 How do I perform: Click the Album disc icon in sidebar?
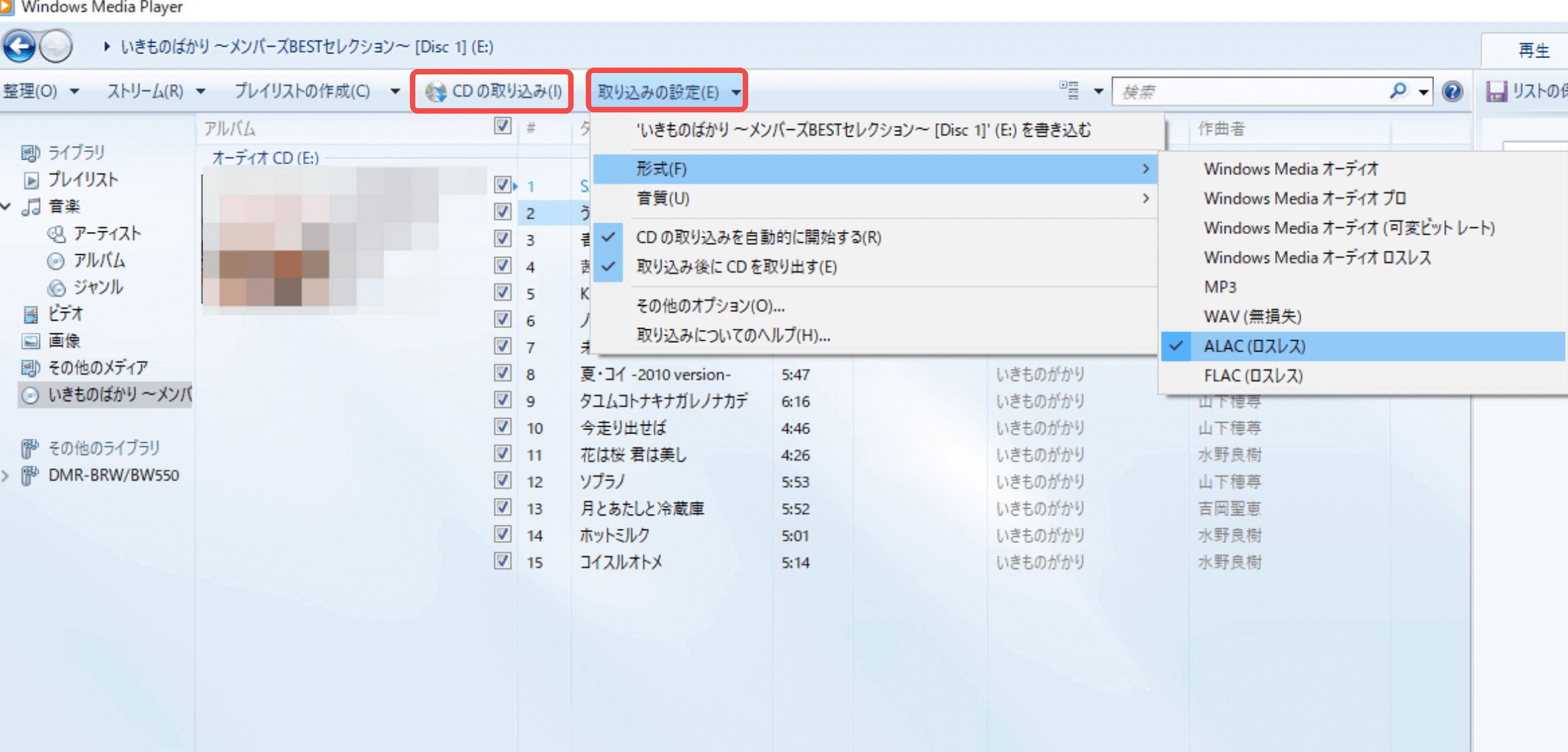pos(56,260)
